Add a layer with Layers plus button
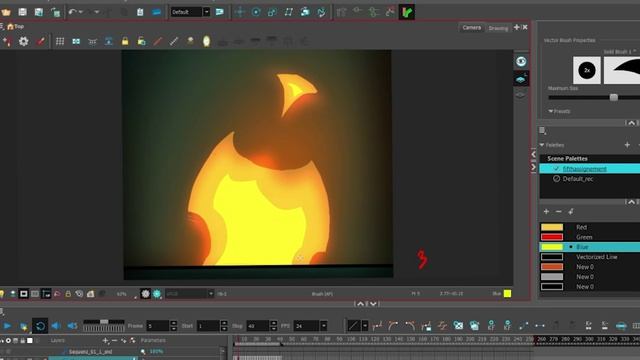 [x=105, y=340]
